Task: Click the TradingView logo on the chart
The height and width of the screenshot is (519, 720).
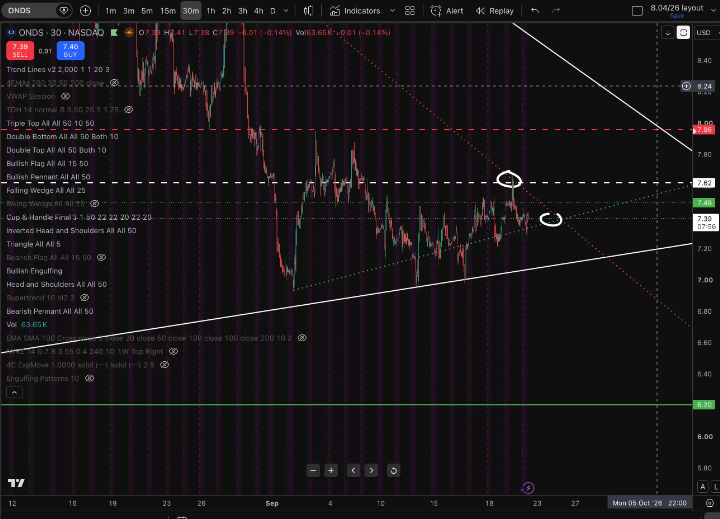Action: pos(16,483)
